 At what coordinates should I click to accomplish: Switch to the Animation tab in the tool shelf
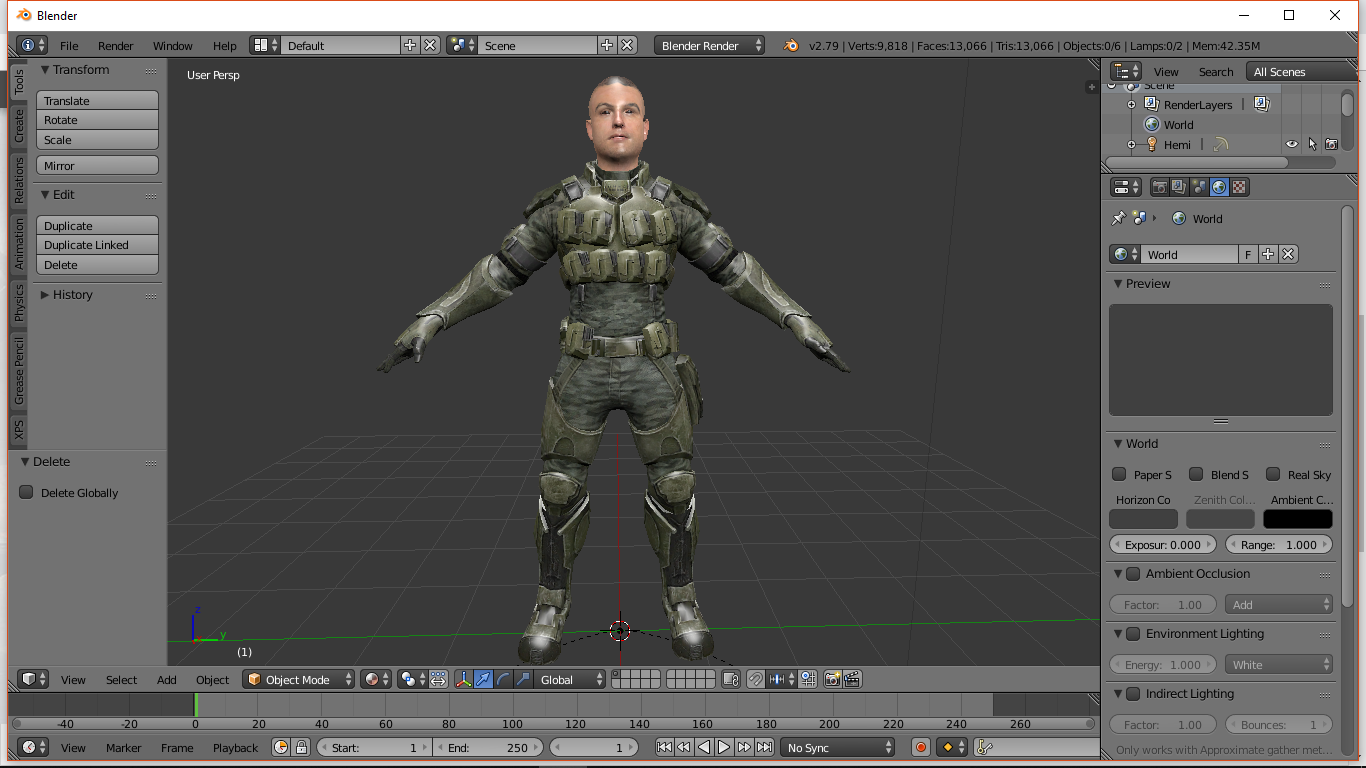tap(19, 244)
